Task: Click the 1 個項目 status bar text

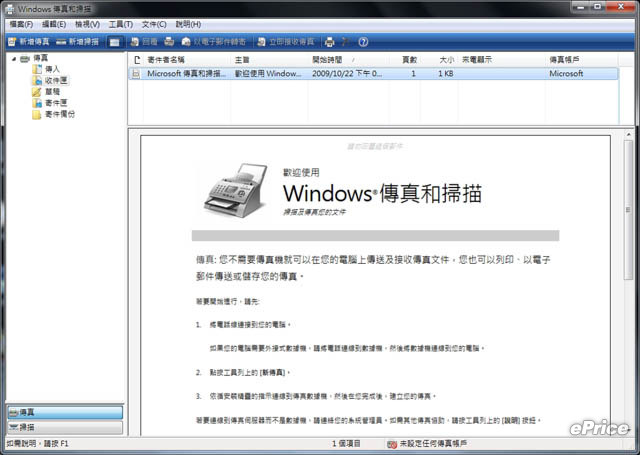Action: click(x=346, y=443)
